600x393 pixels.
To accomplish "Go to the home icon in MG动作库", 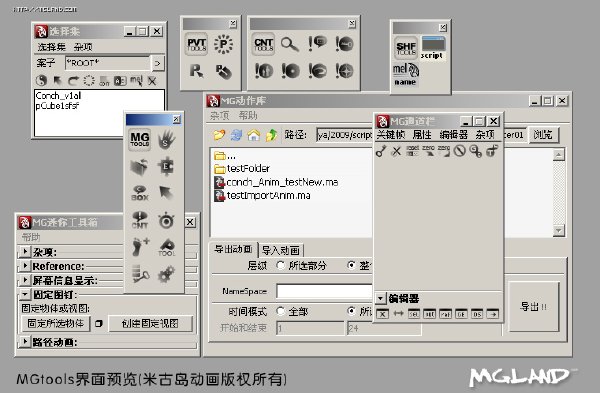I will click(254, 135).
